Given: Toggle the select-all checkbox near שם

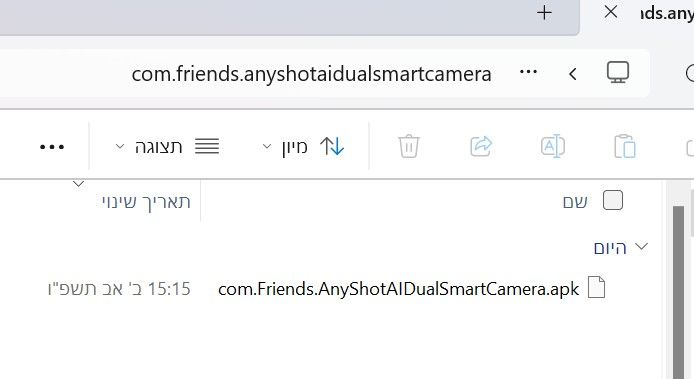Looking at the screenshot, I should (x=613, y=201).
